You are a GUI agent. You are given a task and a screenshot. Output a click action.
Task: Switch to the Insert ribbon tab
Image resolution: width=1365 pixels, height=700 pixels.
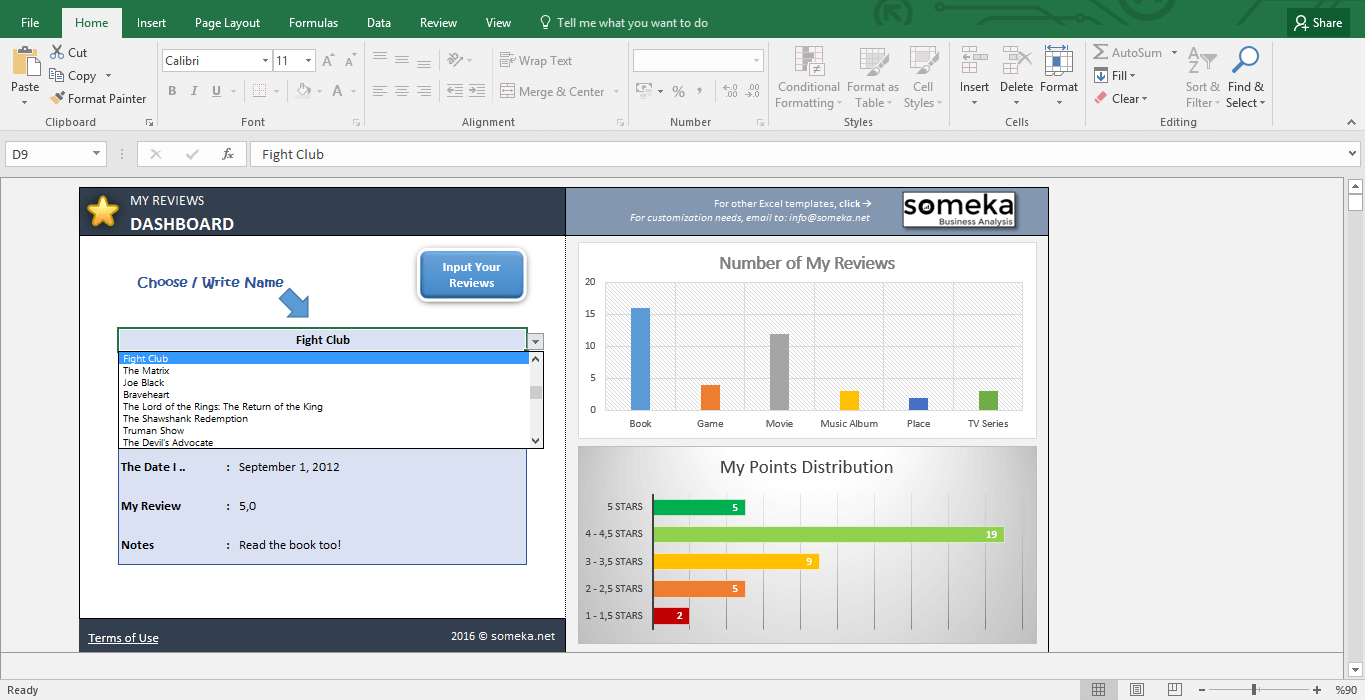pos(152,22)
